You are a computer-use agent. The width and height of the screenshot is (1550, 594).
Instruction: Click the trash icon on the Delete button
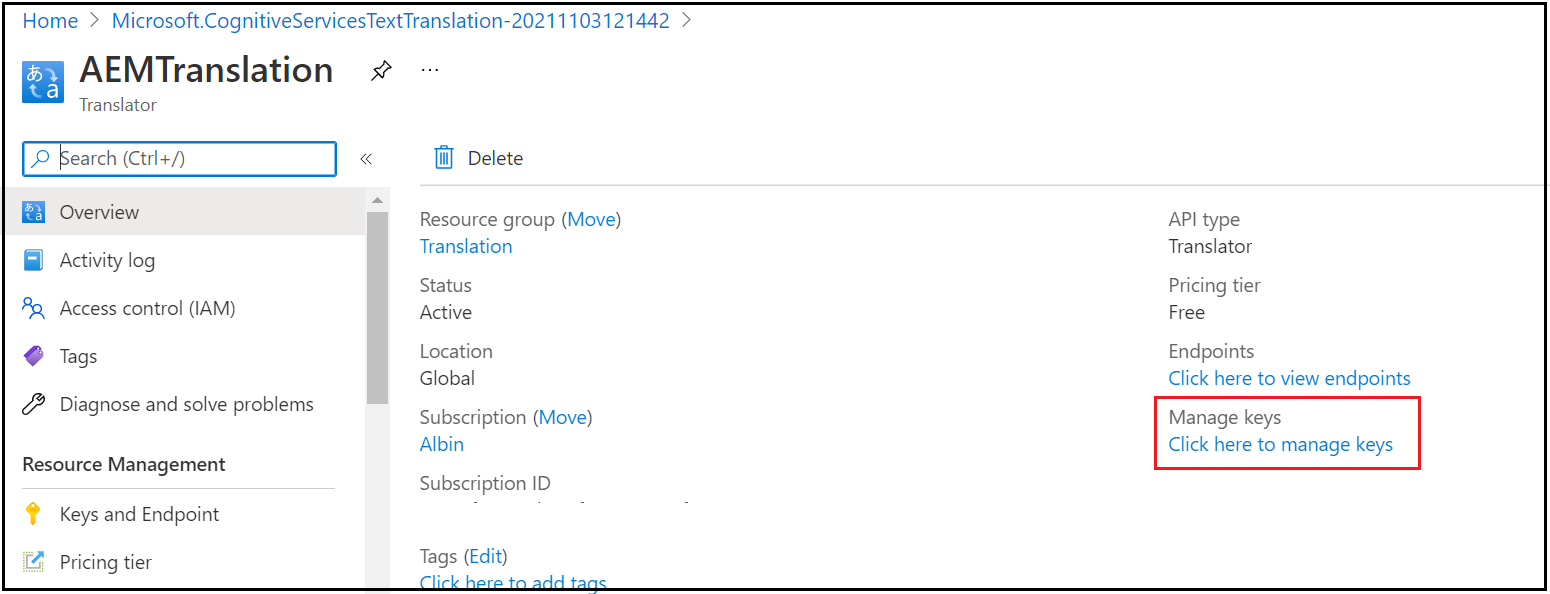click(443, 158)
